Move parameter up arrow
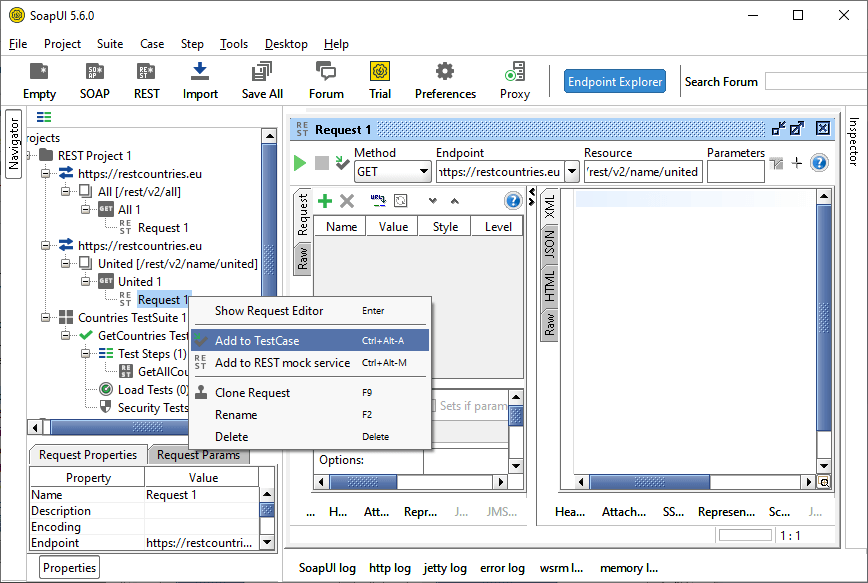 click(x=454, y=200)
